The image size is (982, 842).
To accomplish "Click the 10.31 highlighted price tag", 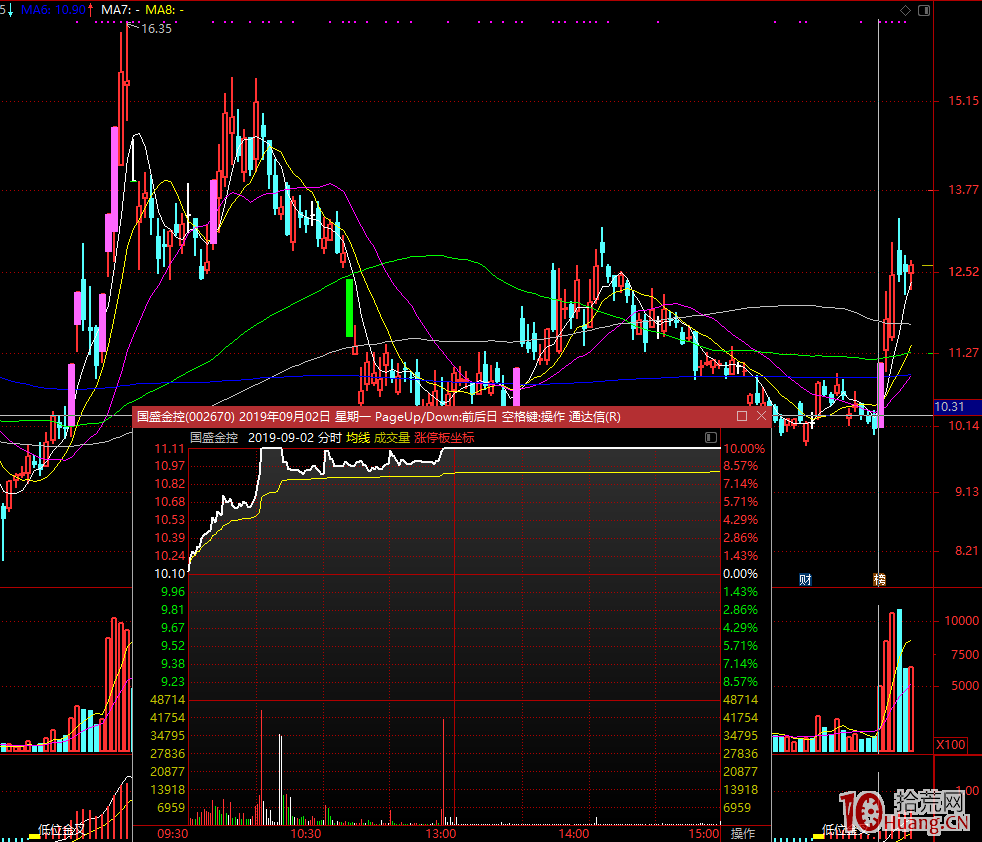I will pos(949,407).
